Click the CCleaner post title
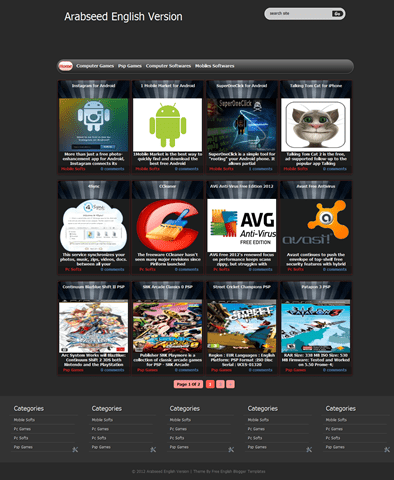Viewport: 394px width, 480px height. tap(168, 186)
